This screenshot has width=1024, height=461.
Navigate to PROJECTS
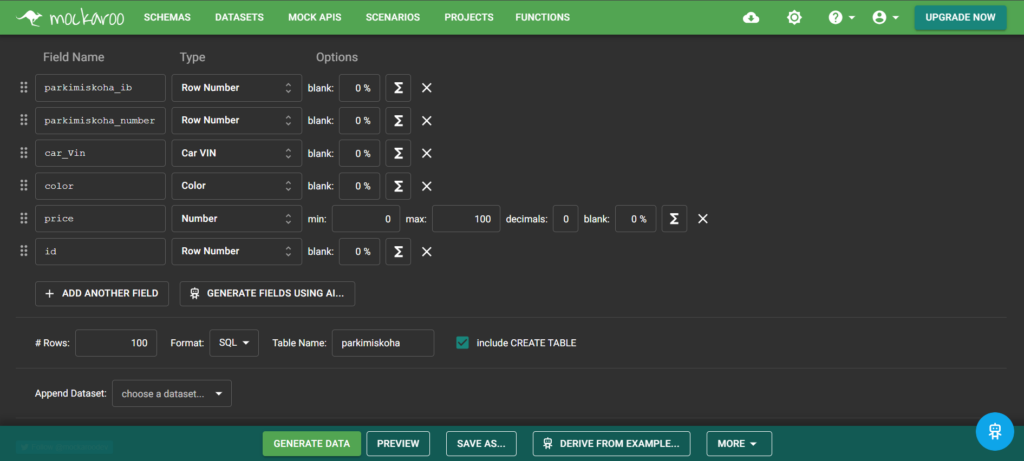click(x=469, y=18)
